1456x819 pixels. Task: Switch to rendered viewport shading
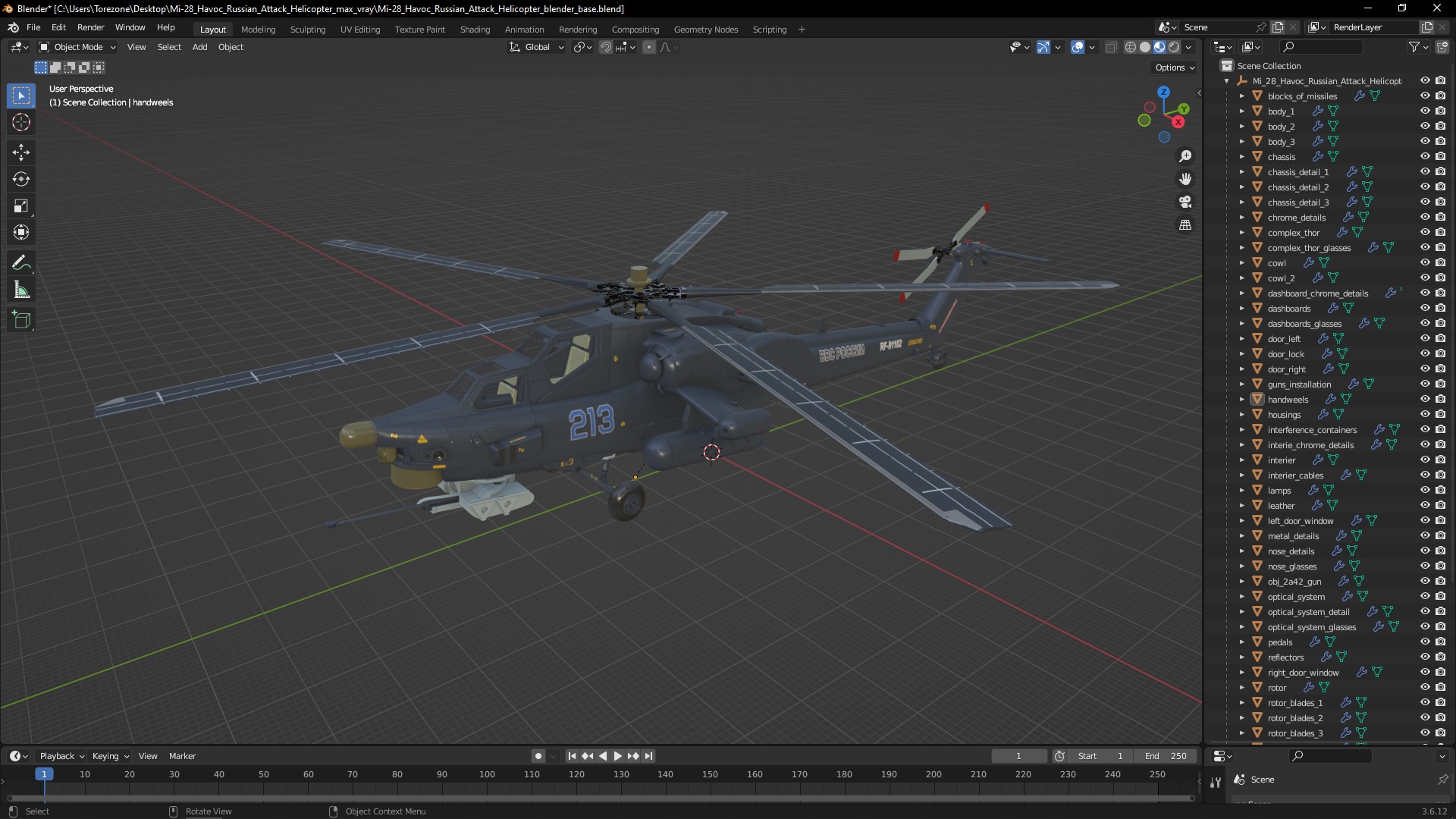pyautogui.click(x=1174, y=47)
